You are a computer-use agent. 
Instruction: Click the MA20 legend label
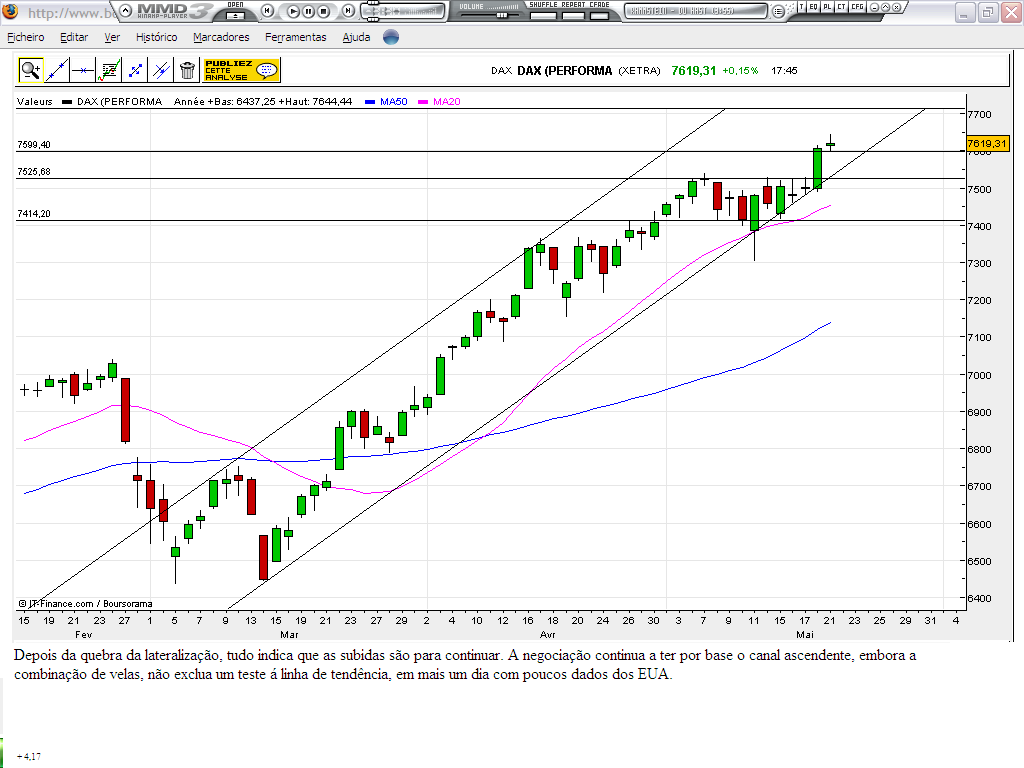tap(447, 102)
